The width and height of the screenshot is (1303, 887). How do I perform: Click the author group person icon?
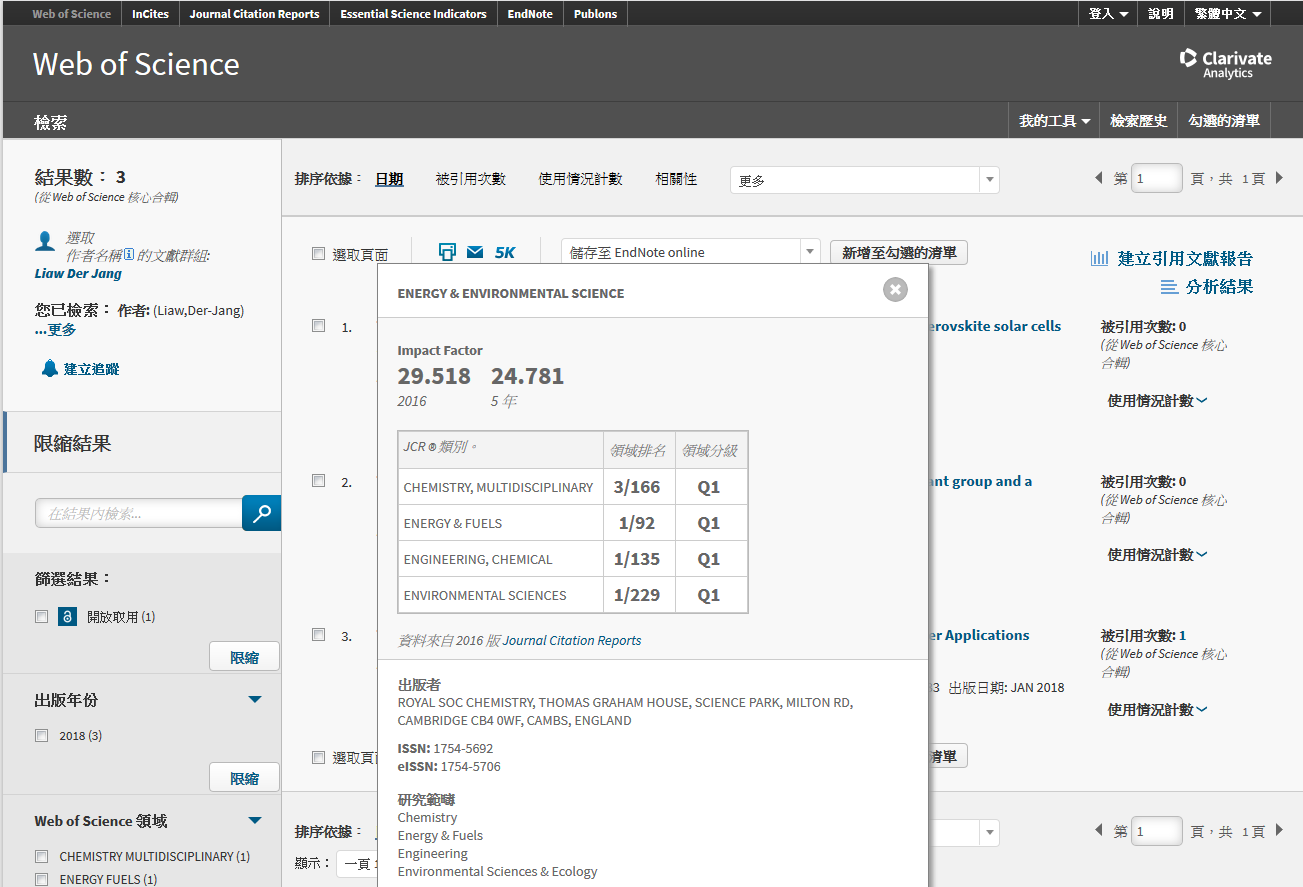45,241
